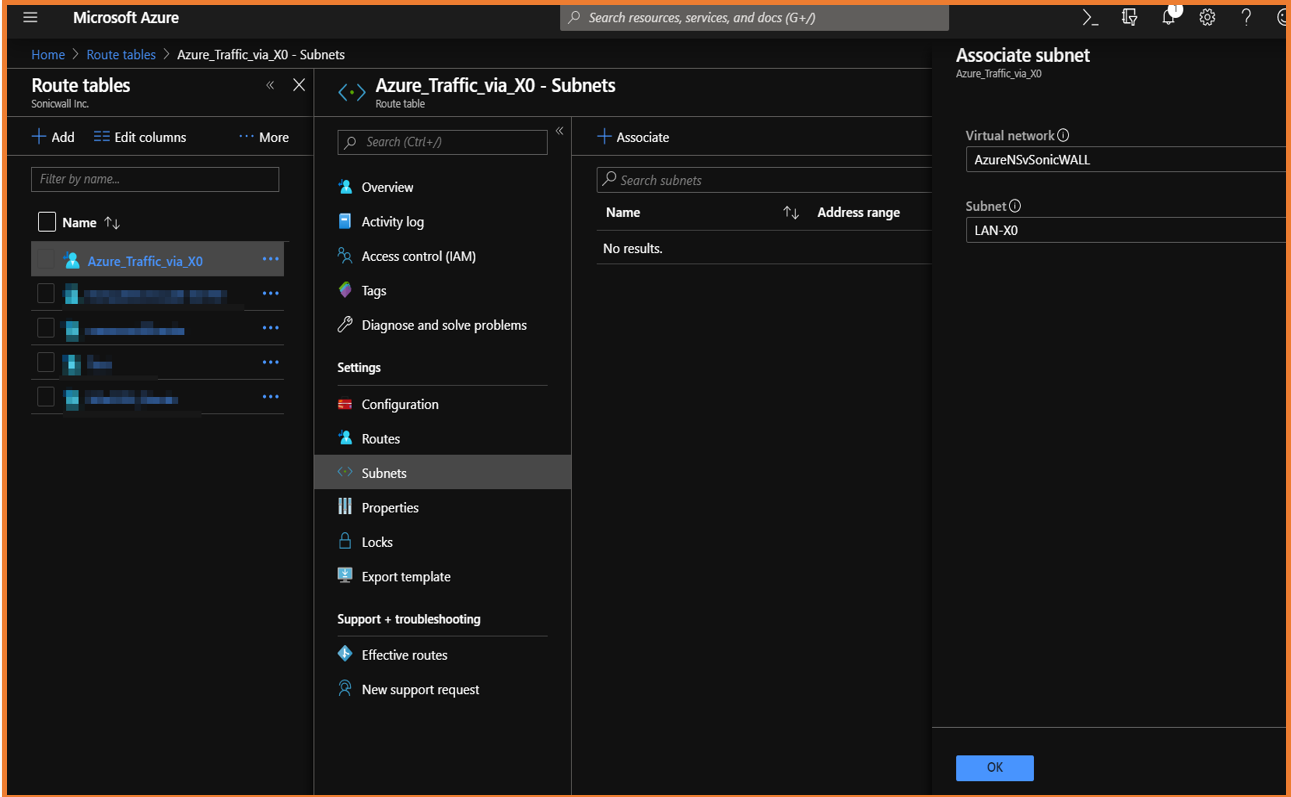1291x797 pixels.
Task: Click OK to associate subnet
Action: coord(994,767)
